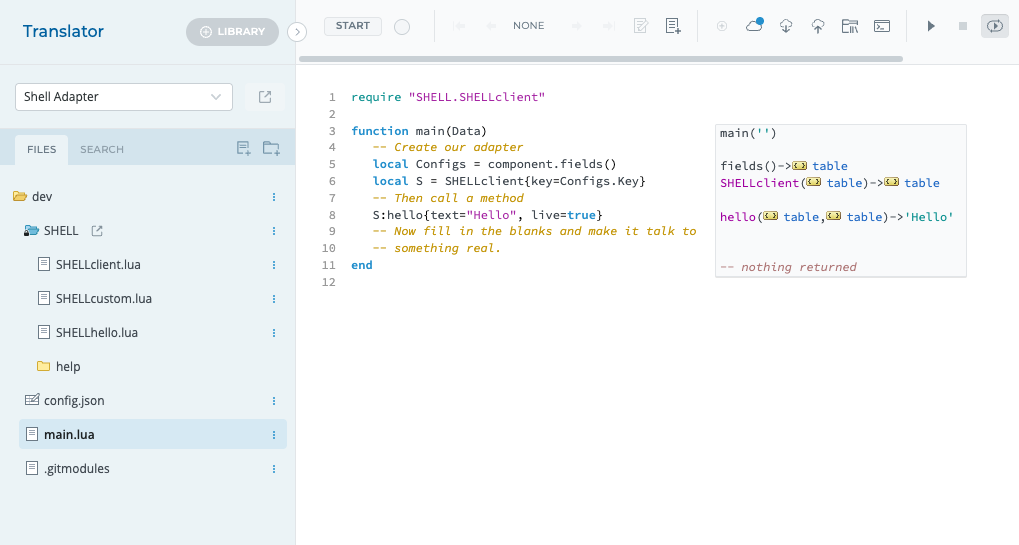Toggle the live preview mode button
This screenshot has height=545, width=1019.
[x=994, y=26]
